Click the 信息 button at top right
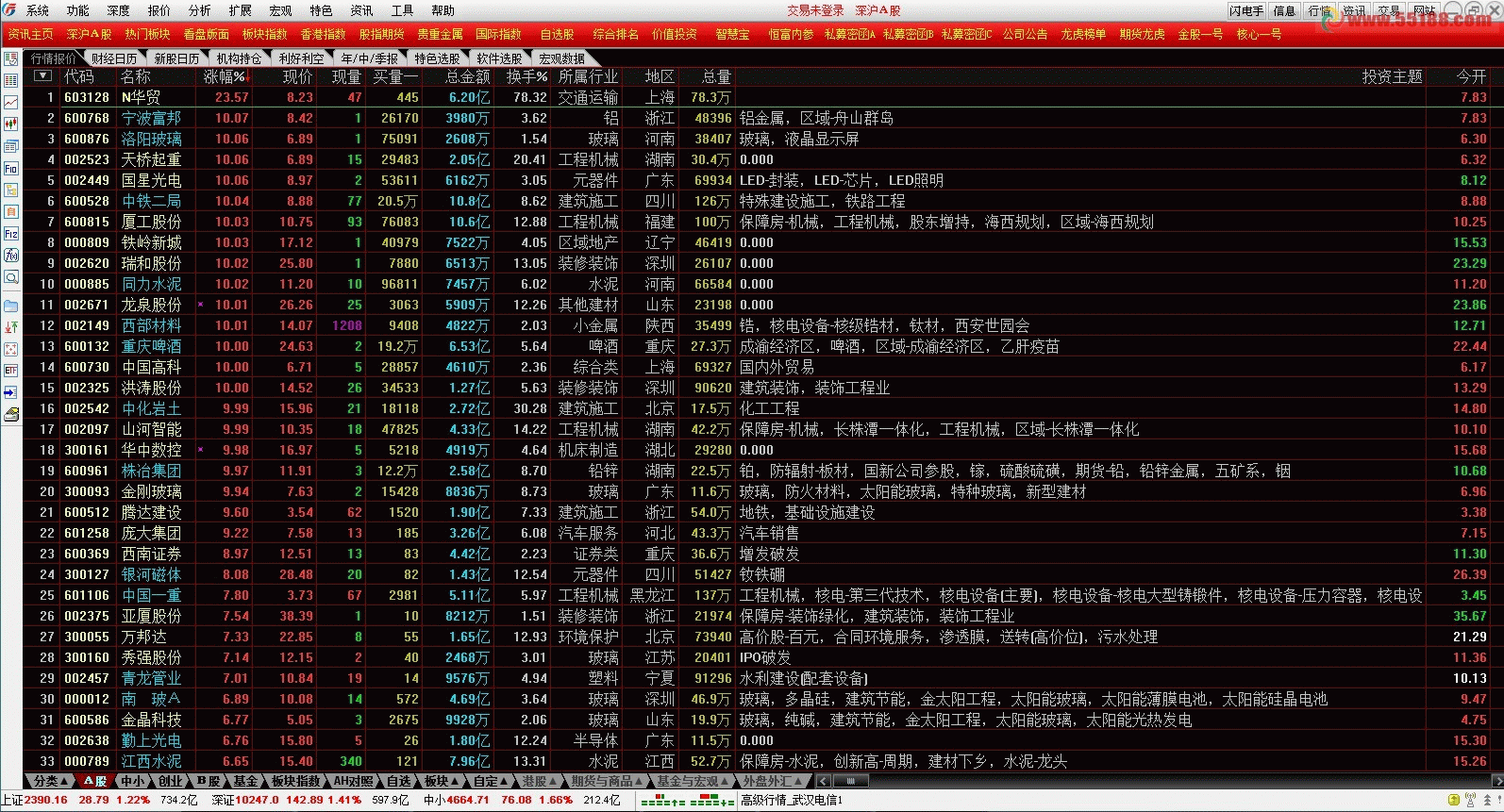1504x812 pixels. click(x=1284, y=10)
